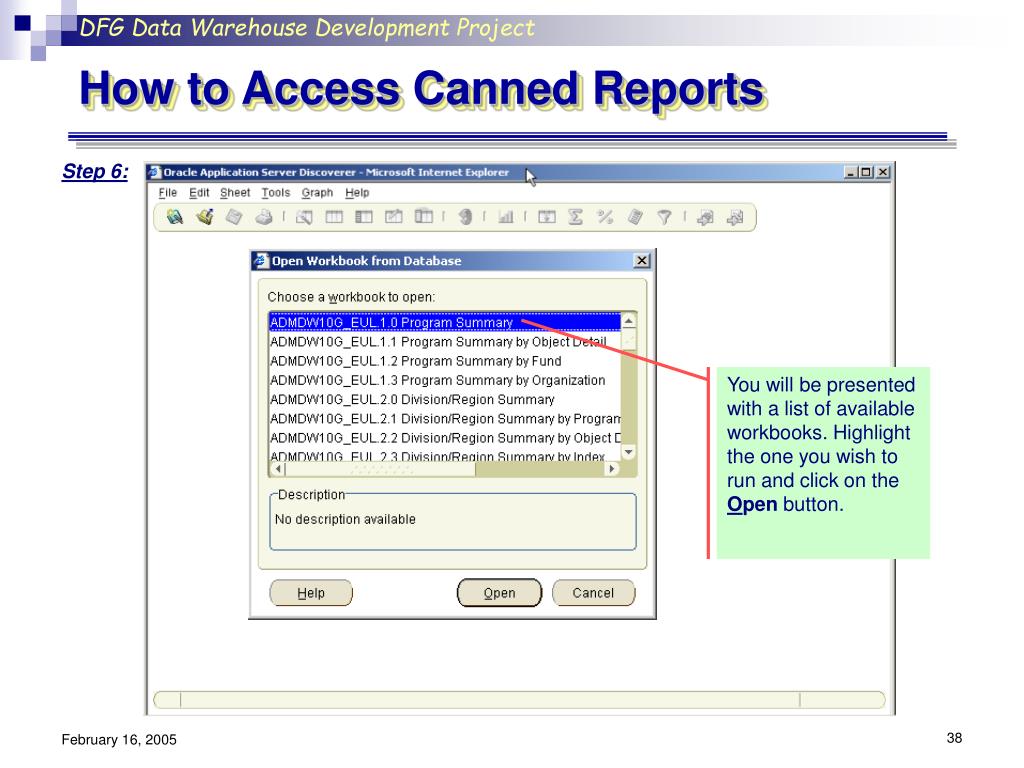Screen dimensions: 1024x768
Task: Click the Open Workbook folder icon
Action: click(x=205, y=217)
